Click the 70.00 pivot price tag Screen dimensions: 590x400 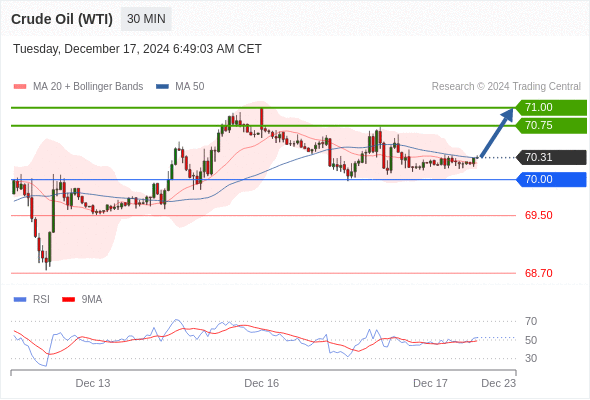[551, 179]
